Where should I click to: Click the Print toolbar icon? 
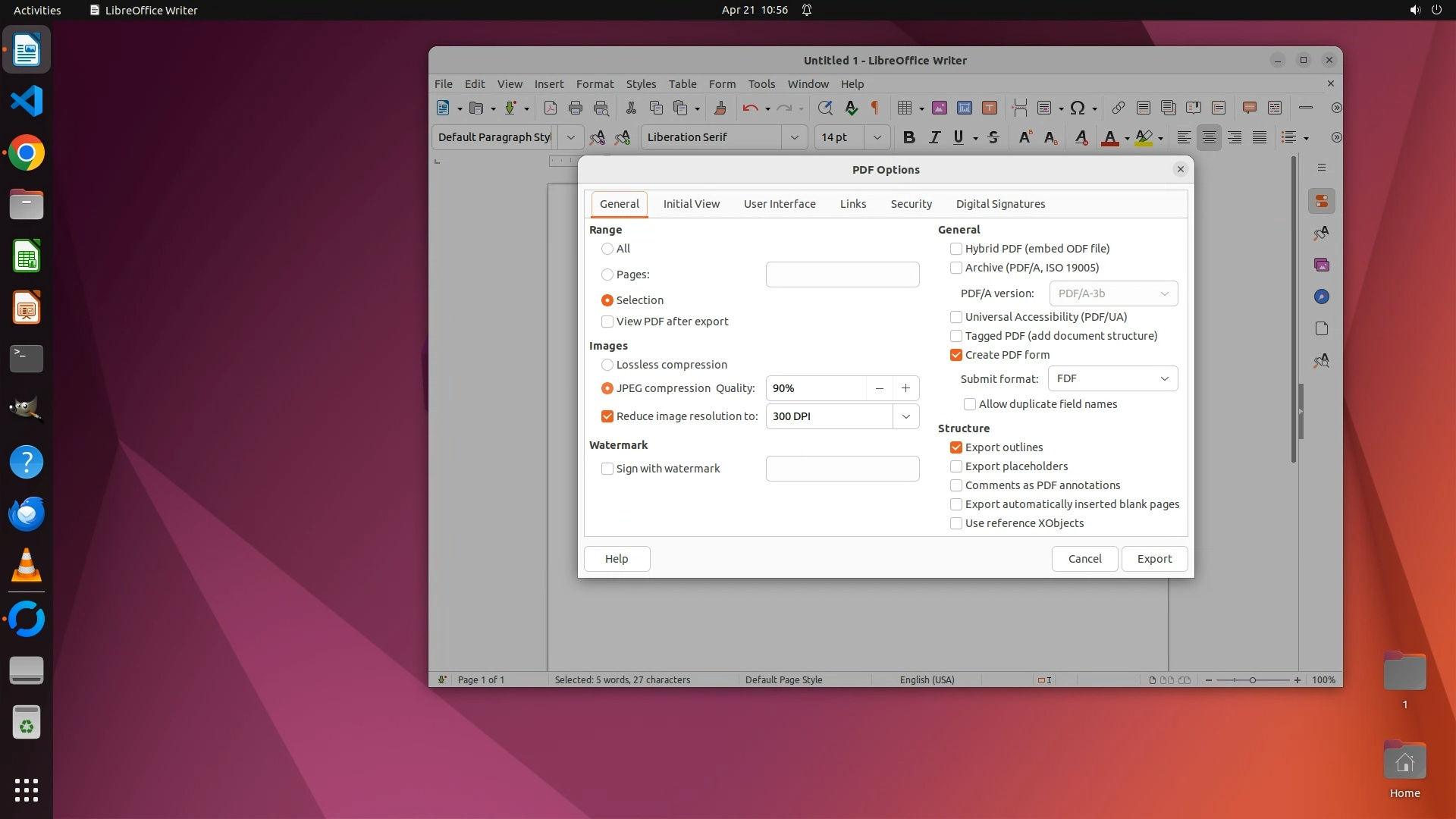576,108
